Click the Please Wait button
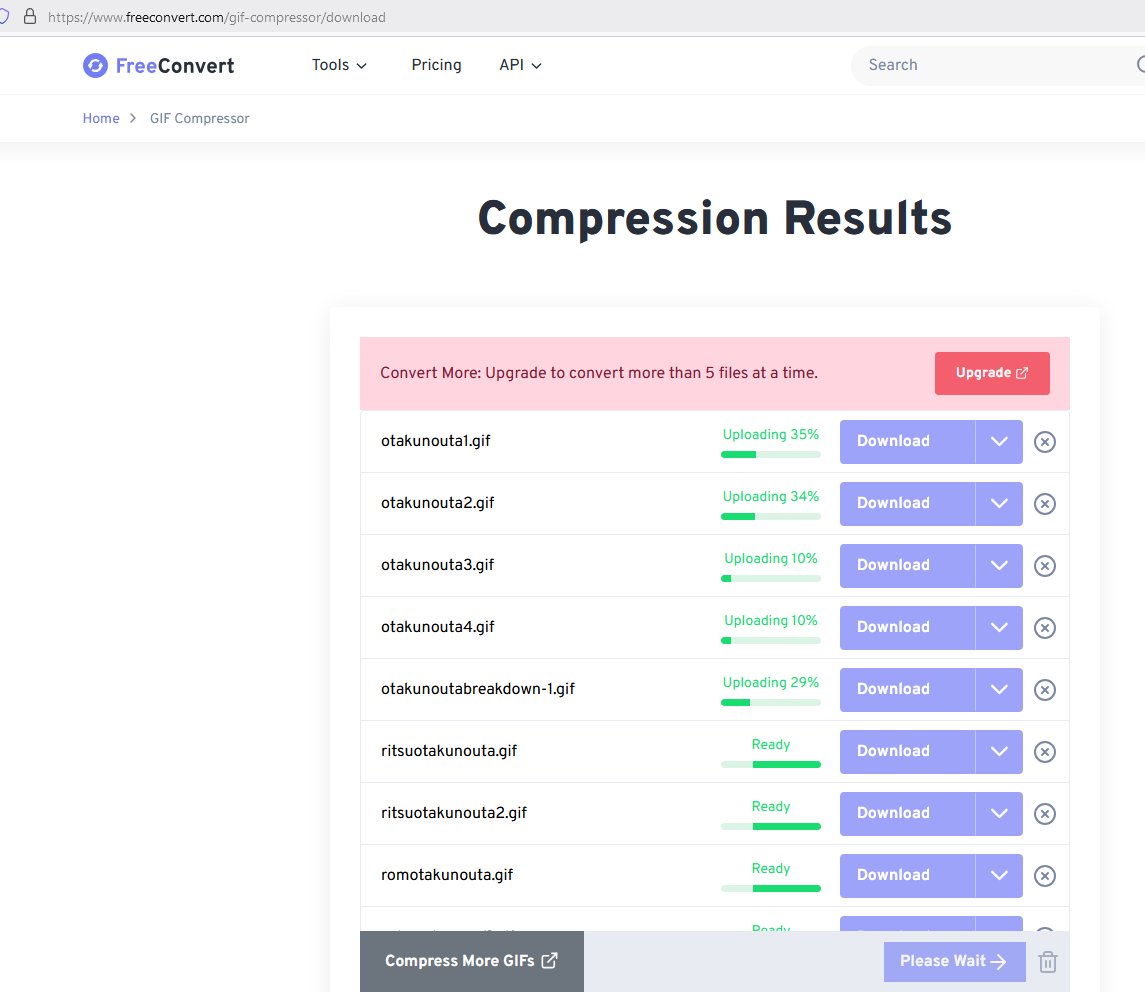The image size is (1145, 992). click(954, 961)
